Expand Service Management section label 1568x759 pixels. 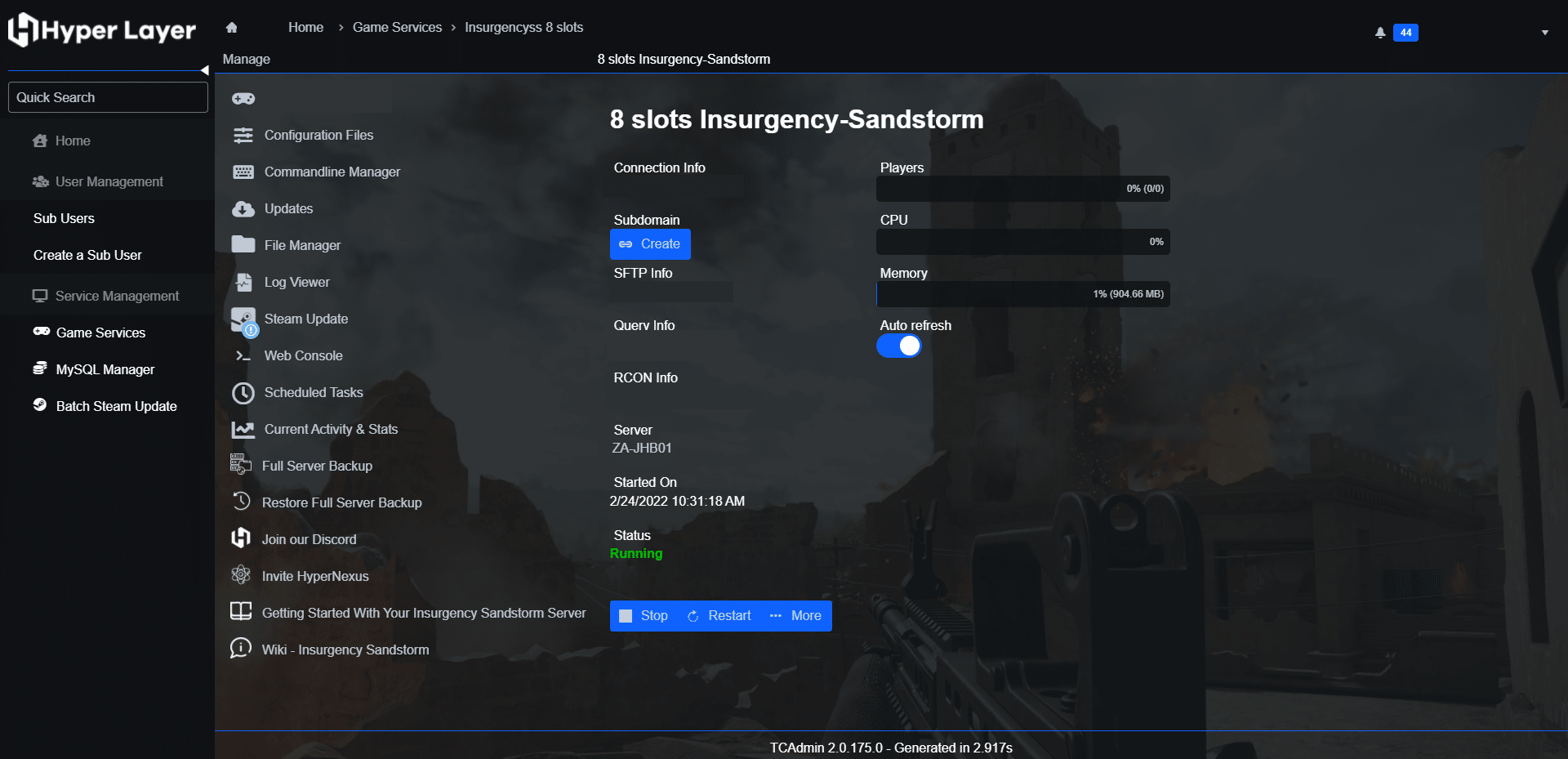click(117, 296)
